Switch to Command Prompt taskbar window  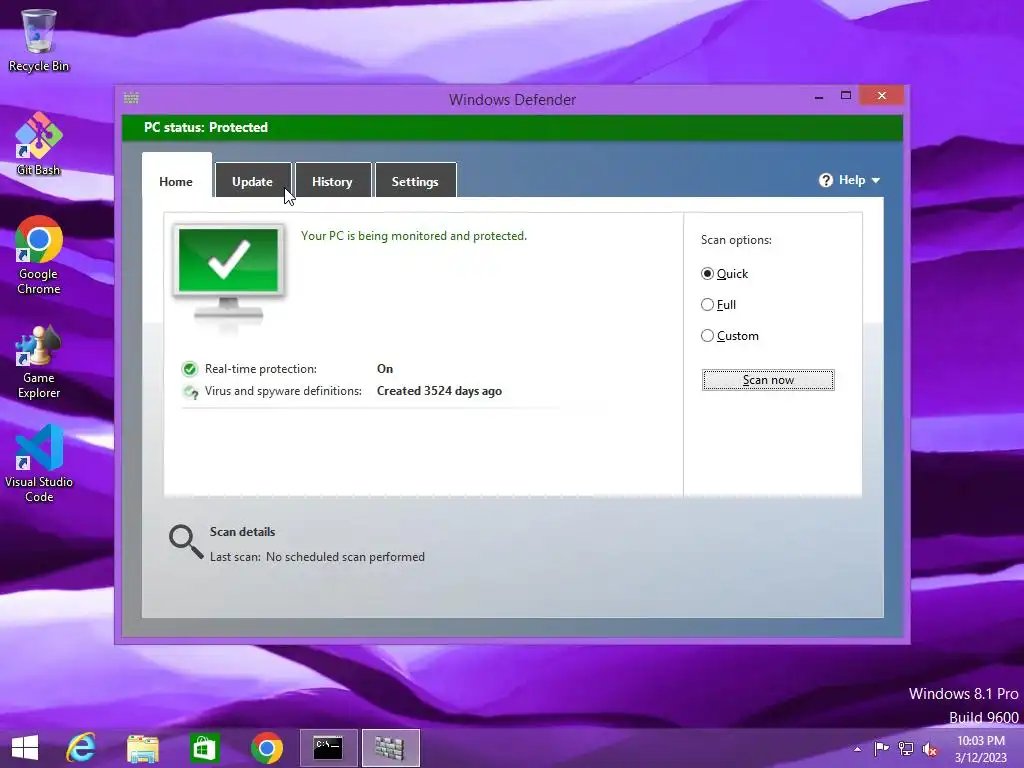[x=328, y=748]
